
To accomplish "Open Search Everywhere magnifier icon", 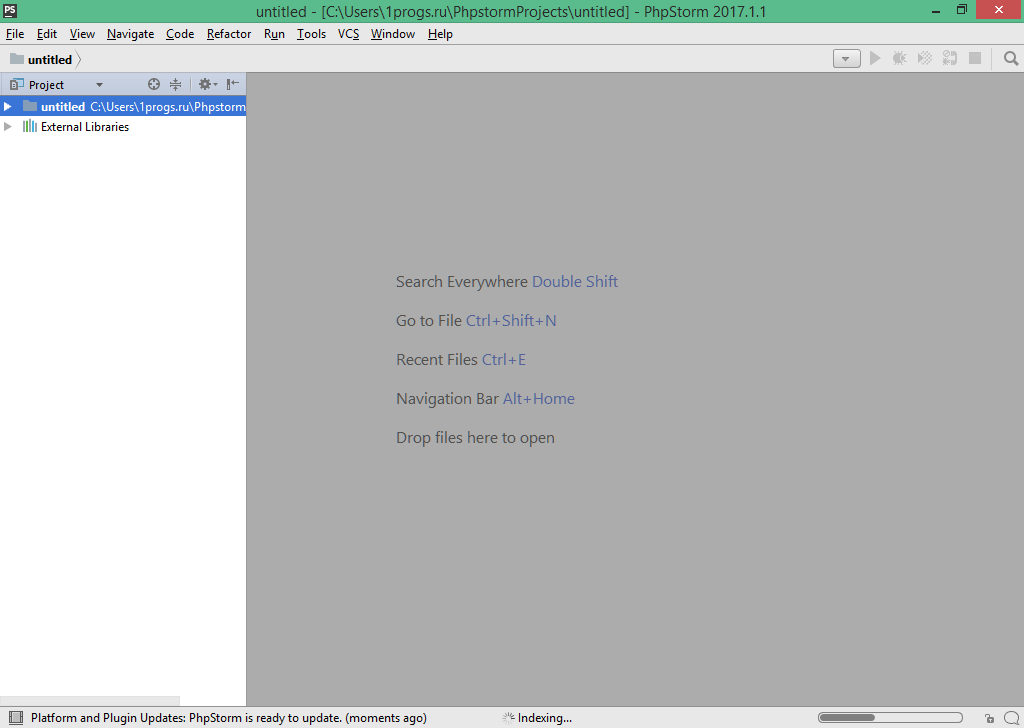I will [x=1011, y=59].
